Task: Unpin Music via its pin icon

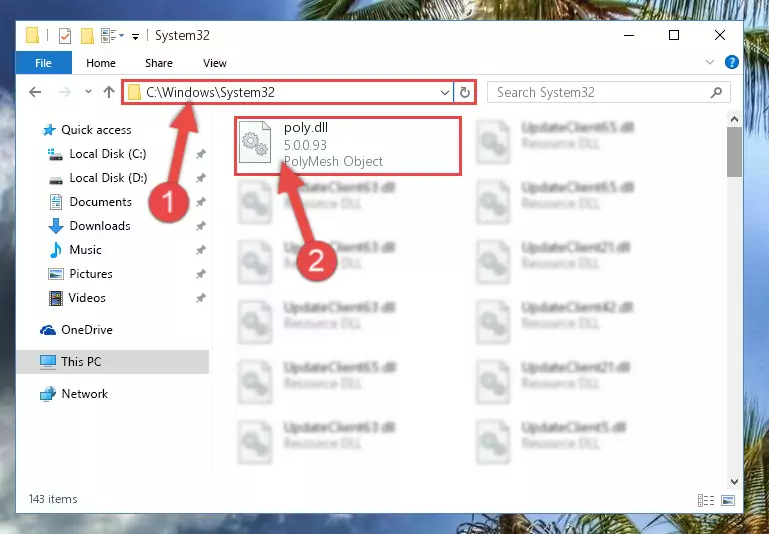Action: point(200,251)
